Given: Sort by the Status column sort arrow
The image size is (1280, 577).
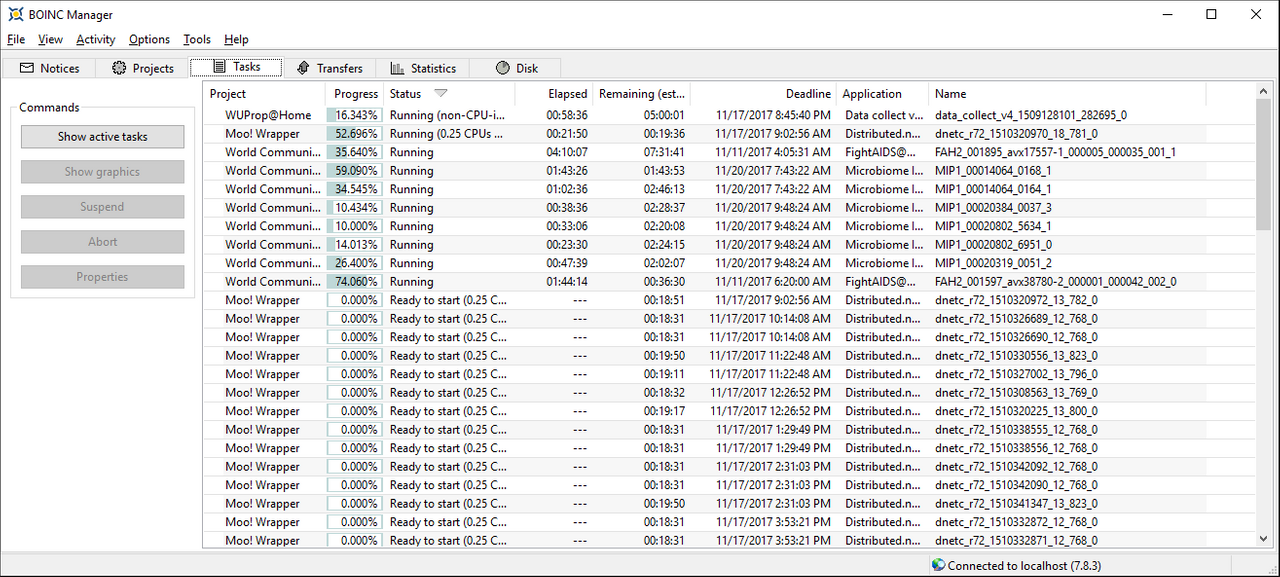Looking at the screenshot, I should coord(441,93).
